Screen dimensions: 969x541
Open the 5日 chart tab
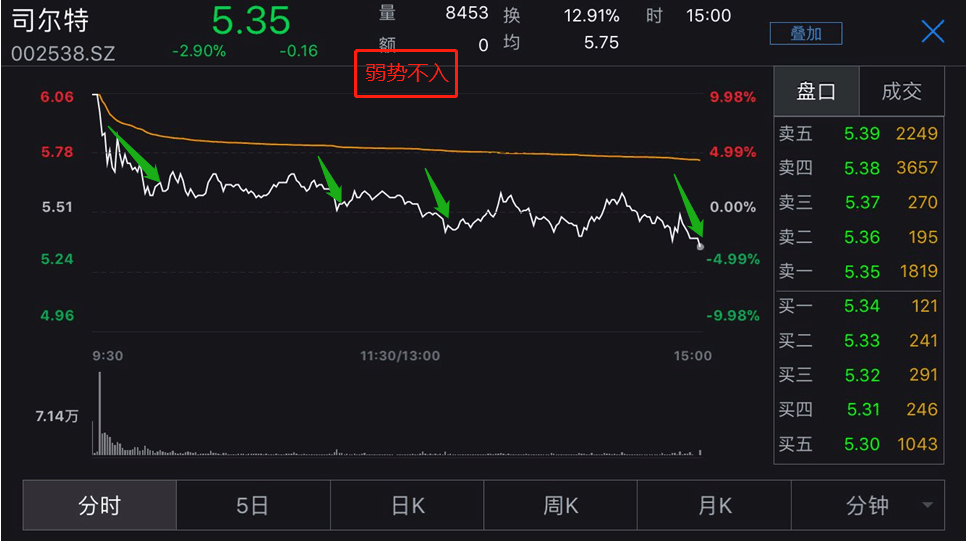[253, 506]
